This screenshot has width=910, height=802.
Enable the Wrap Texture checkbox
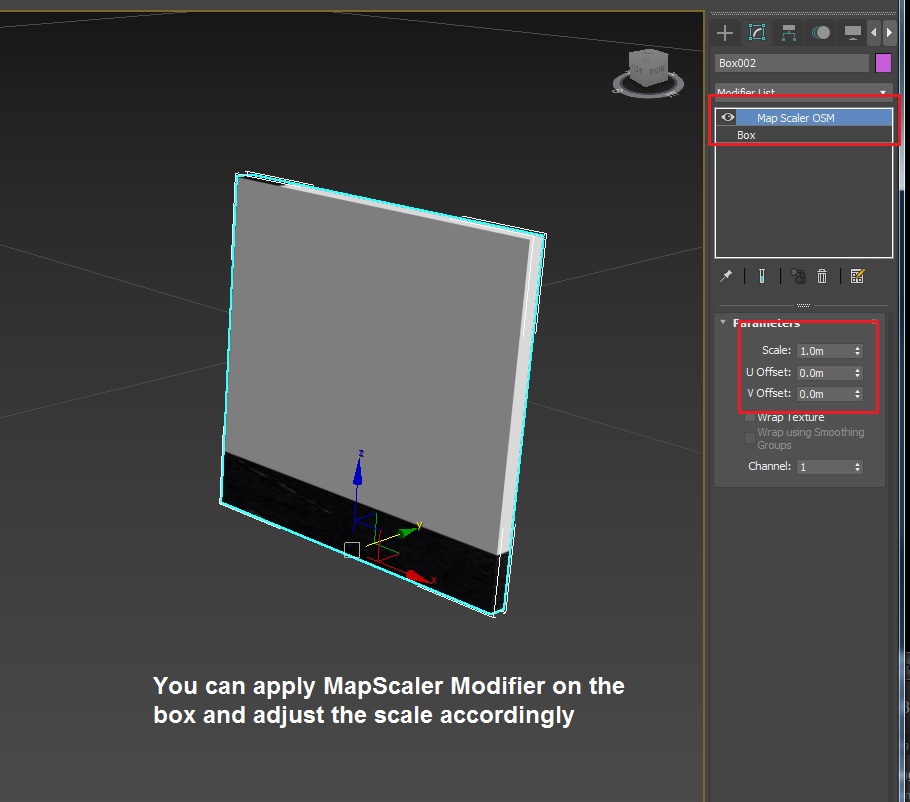(x=749, y=417)
